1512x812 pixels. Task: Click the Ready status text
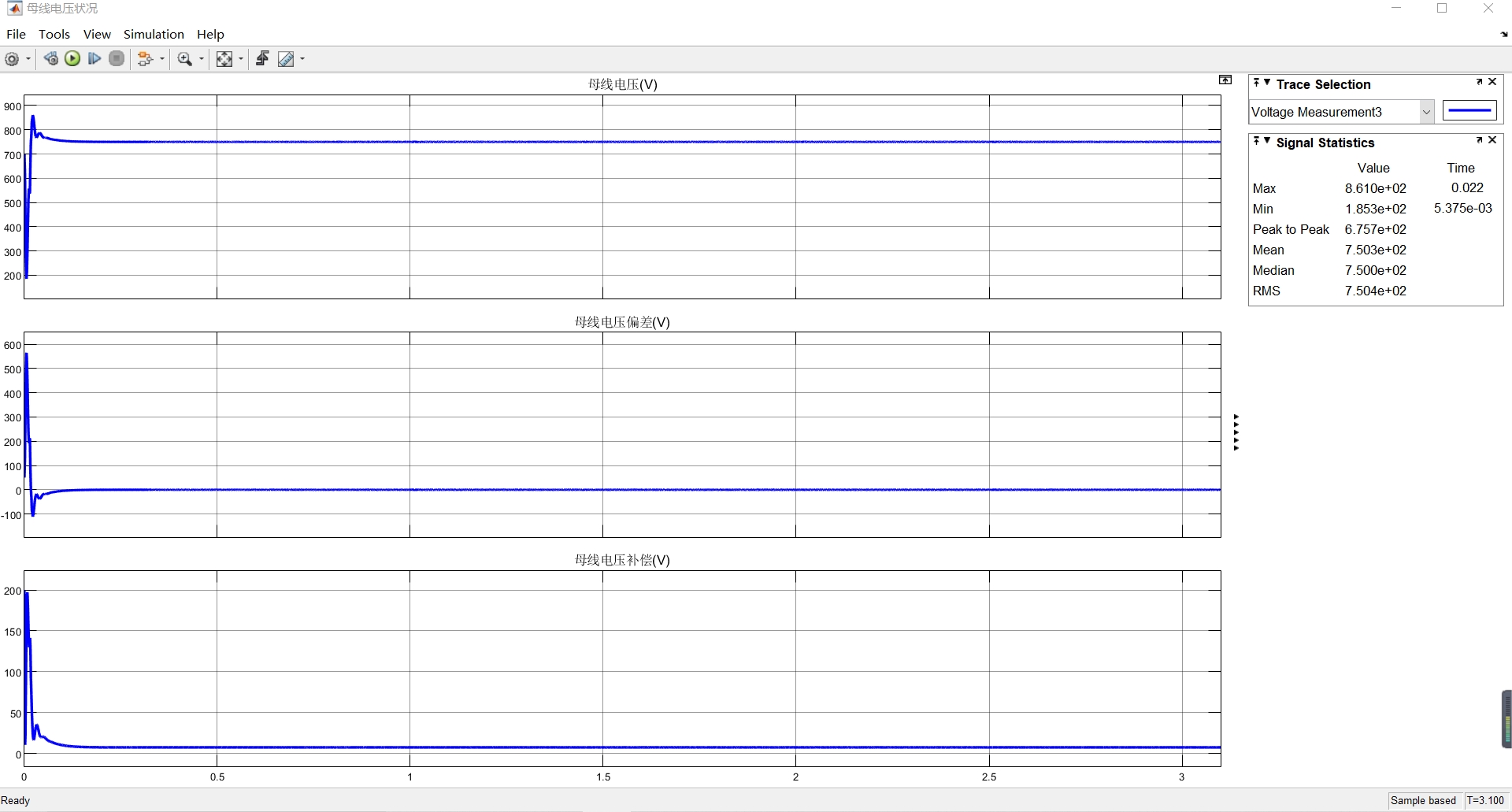click(x=16, y=800)
